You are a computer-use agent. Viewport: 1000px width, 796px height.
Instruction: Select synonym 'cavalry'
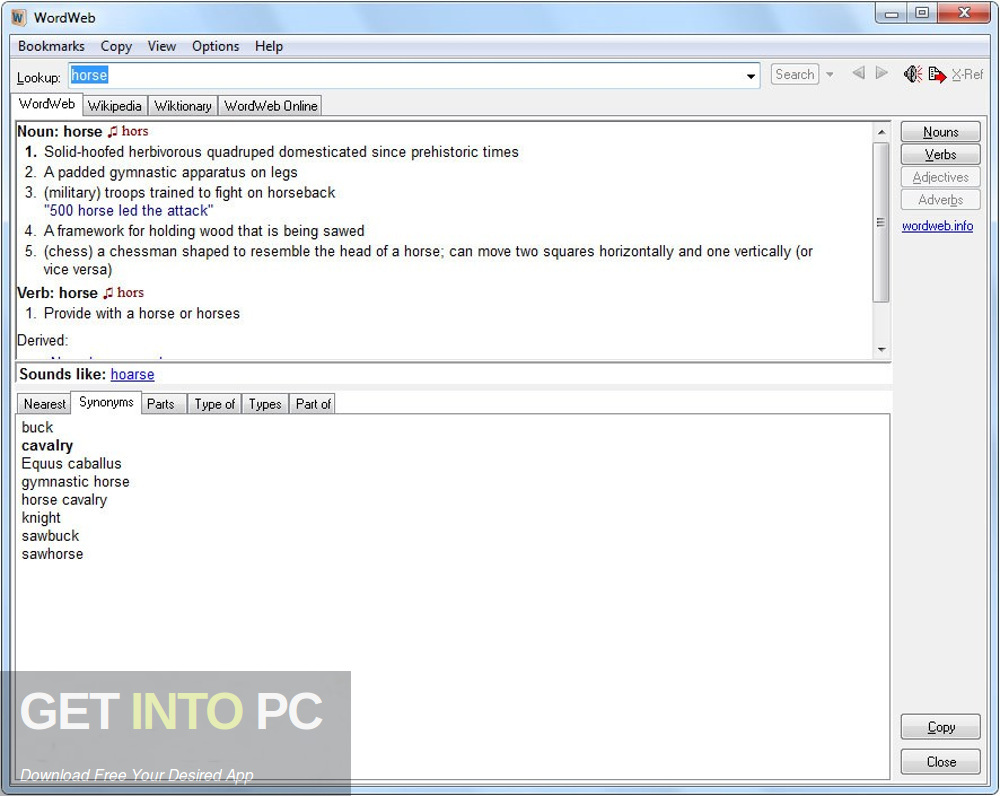click(x=47, y=446)
